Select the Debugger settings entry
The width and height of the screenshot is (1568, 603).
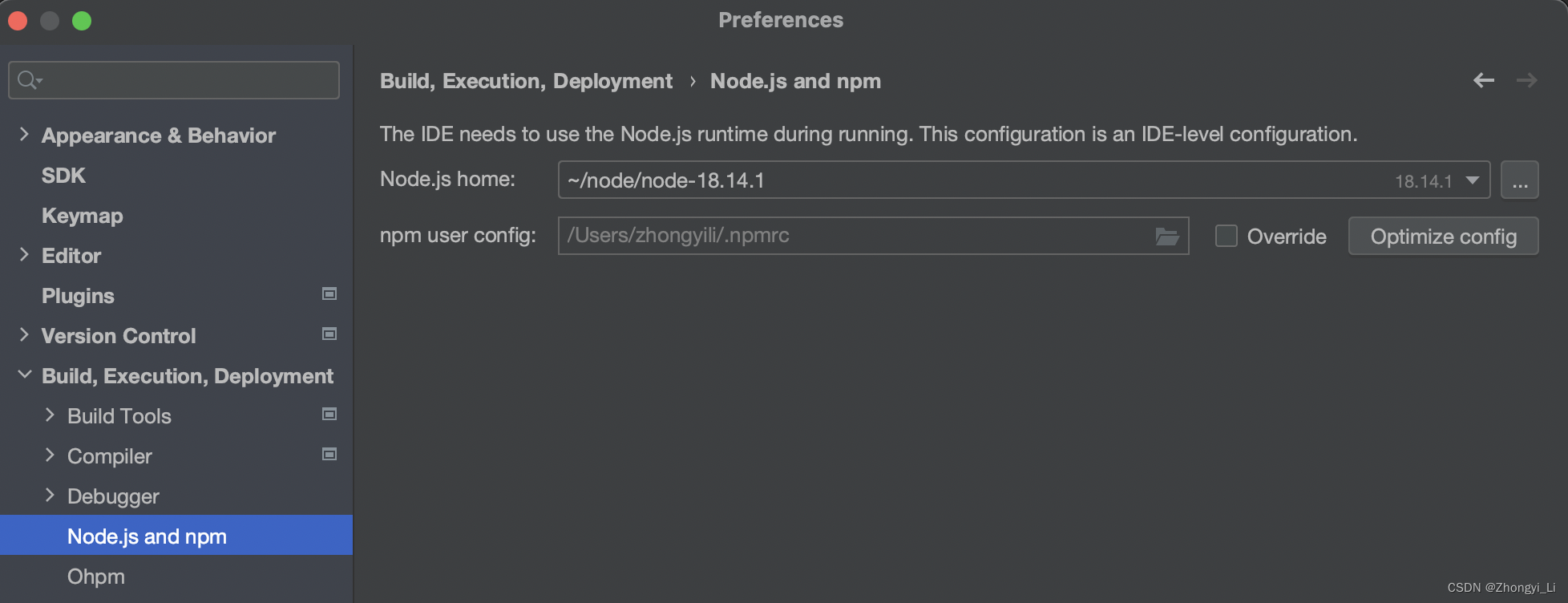tap(113, 496)
